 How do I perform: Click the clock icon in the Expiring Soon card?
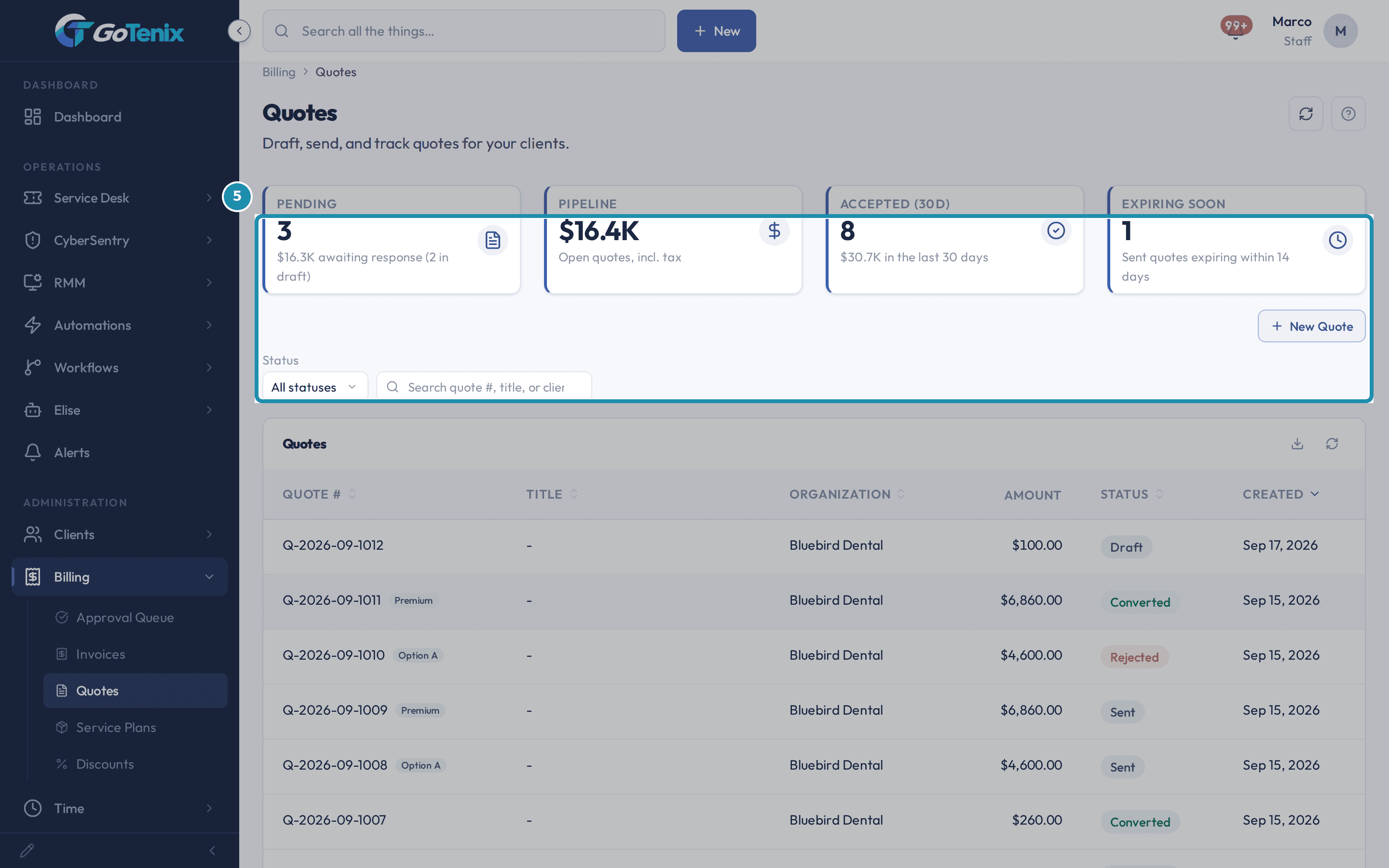pyautogui.click(x=1338, y=240)
